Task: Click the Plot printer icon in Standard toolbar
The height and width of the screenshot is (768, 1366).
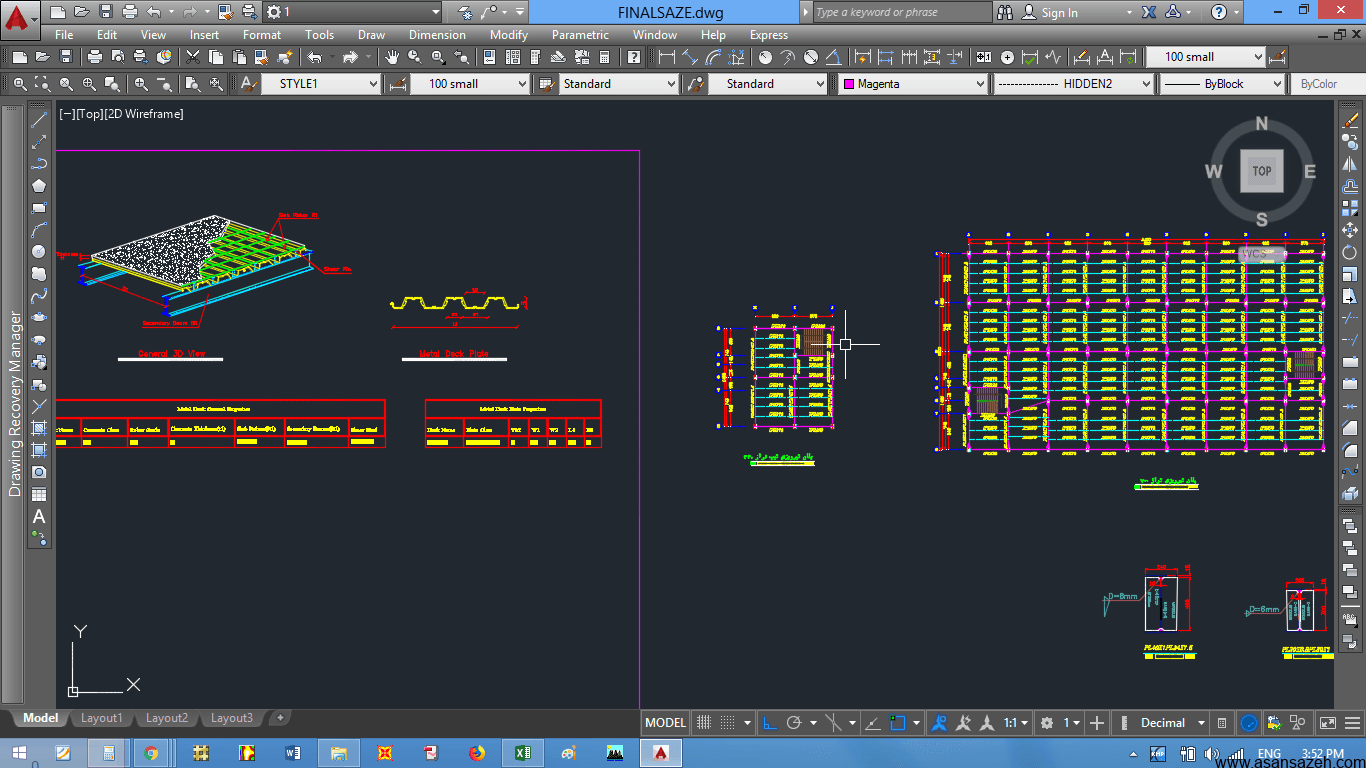Action: pos(94,57)
